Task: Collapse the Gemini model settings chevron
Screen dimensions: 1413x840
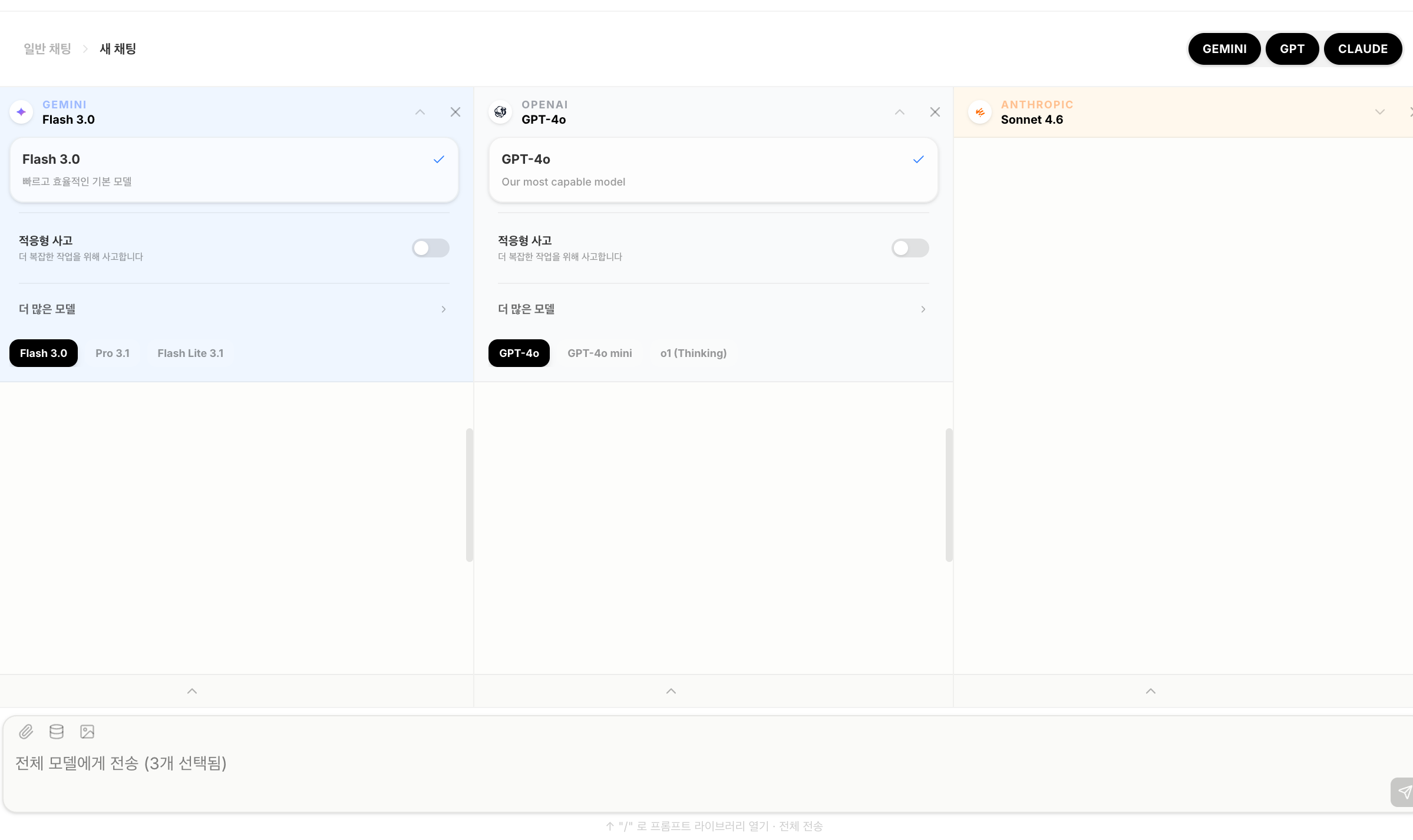Action: (420, 112)
